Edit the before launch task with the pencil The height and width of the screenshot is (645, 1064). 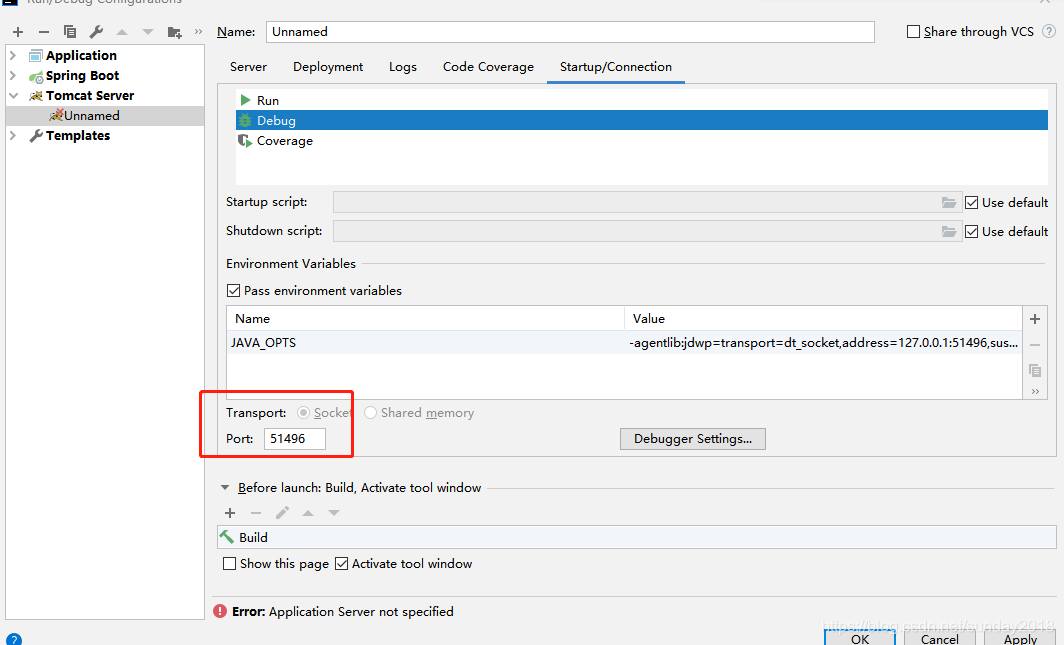pyautogui.click(x=282, y=513)
